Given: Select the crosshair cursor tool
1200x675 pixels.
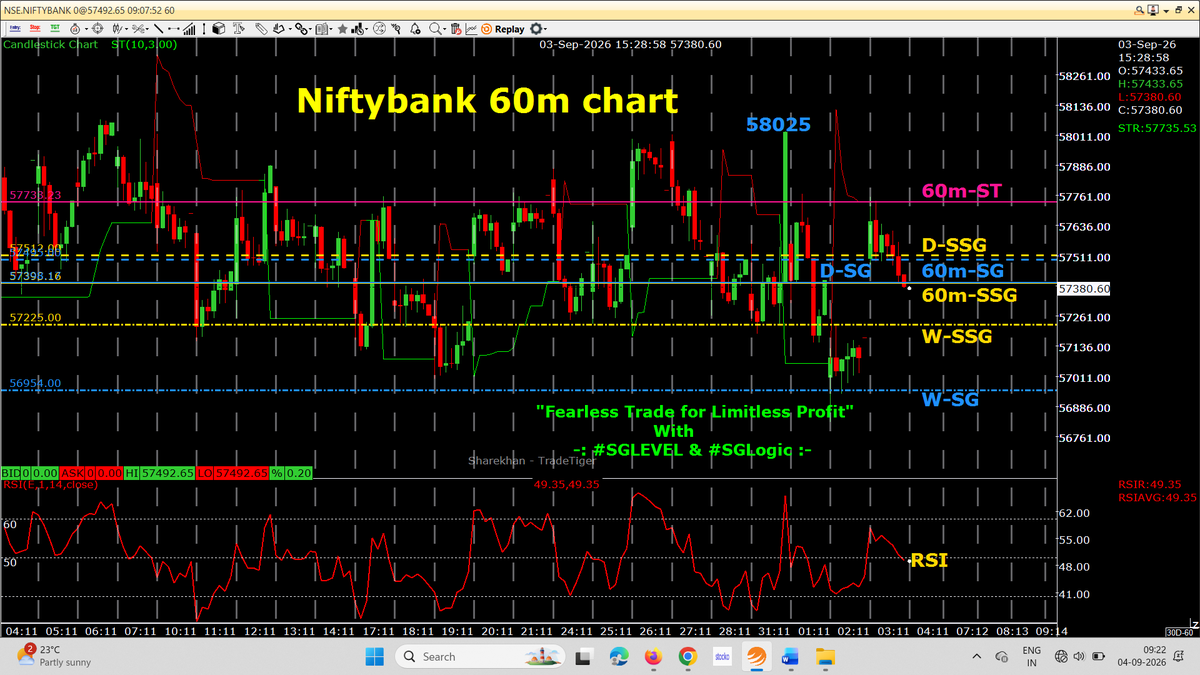Looking at the screenshot, I should click(98, 29).
